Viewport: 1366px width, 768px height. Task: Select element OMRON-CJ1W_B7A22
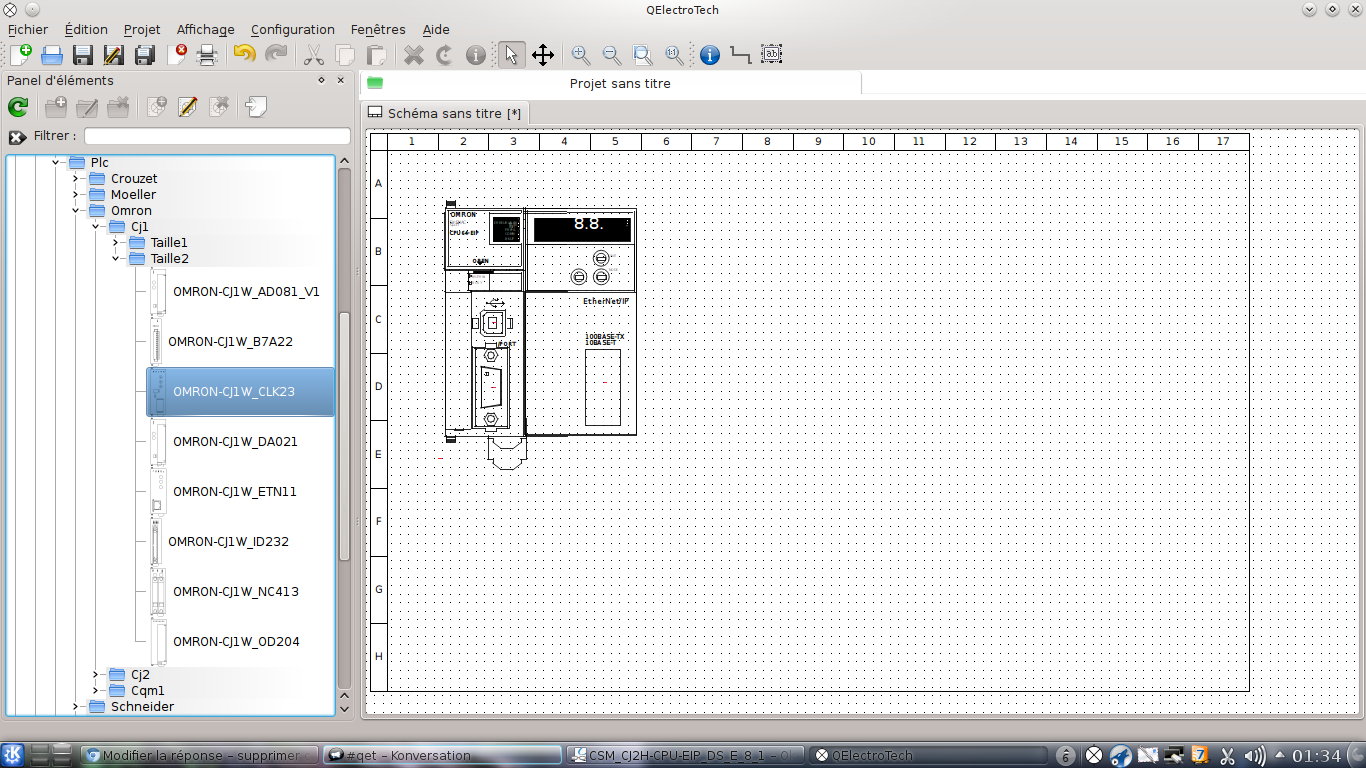coord(230,341)
